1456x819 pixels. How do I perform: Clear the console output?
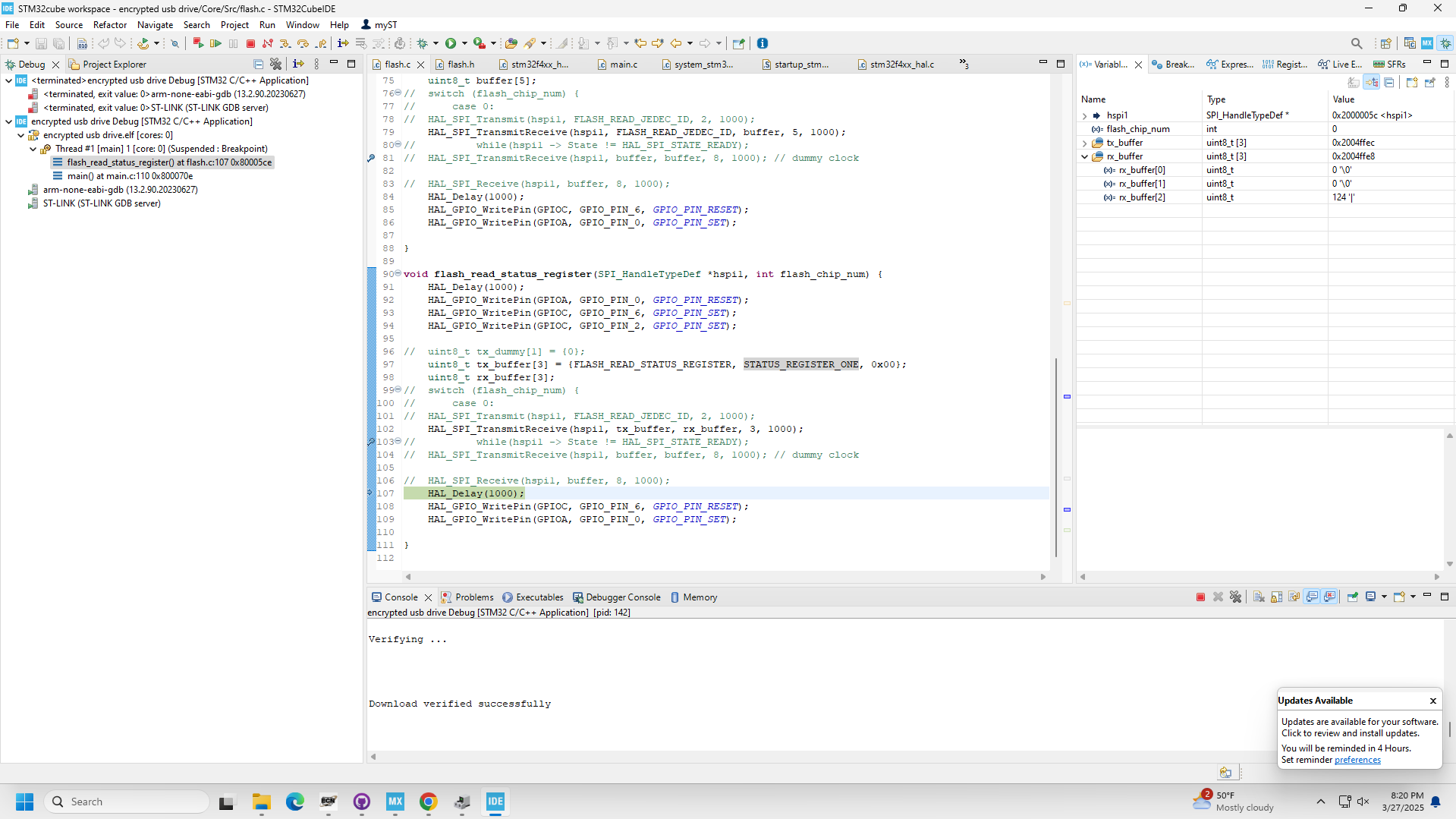click(1259, 597)
